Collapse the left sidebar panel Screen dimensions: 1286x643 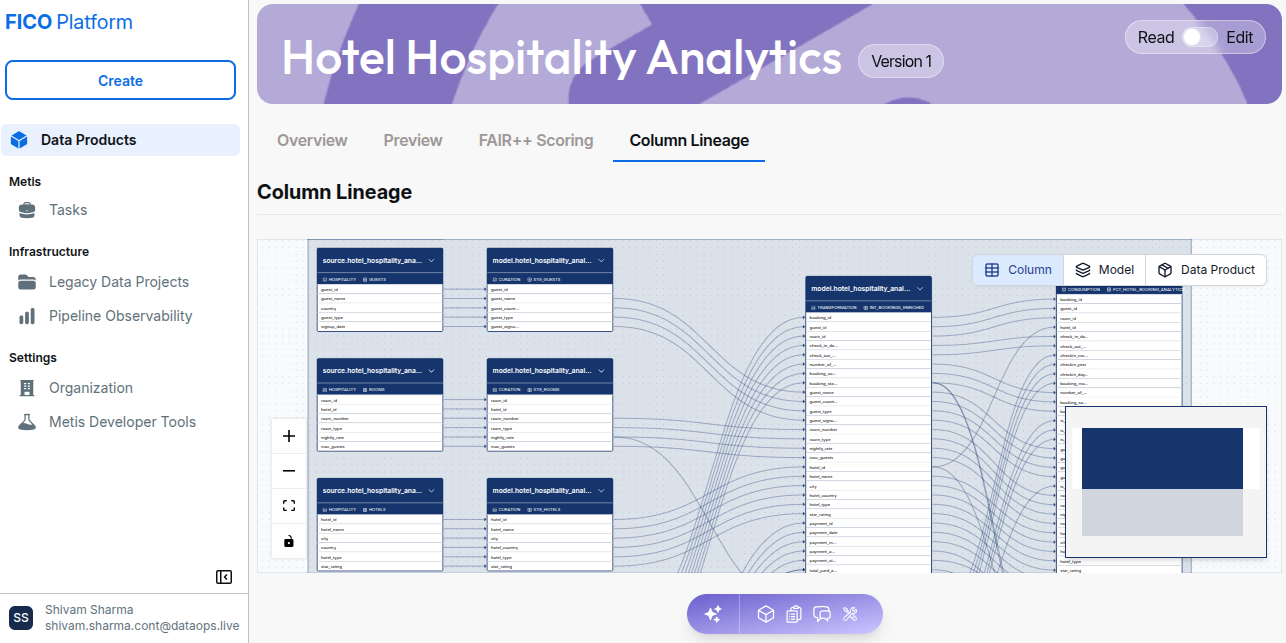pos(224,577)
